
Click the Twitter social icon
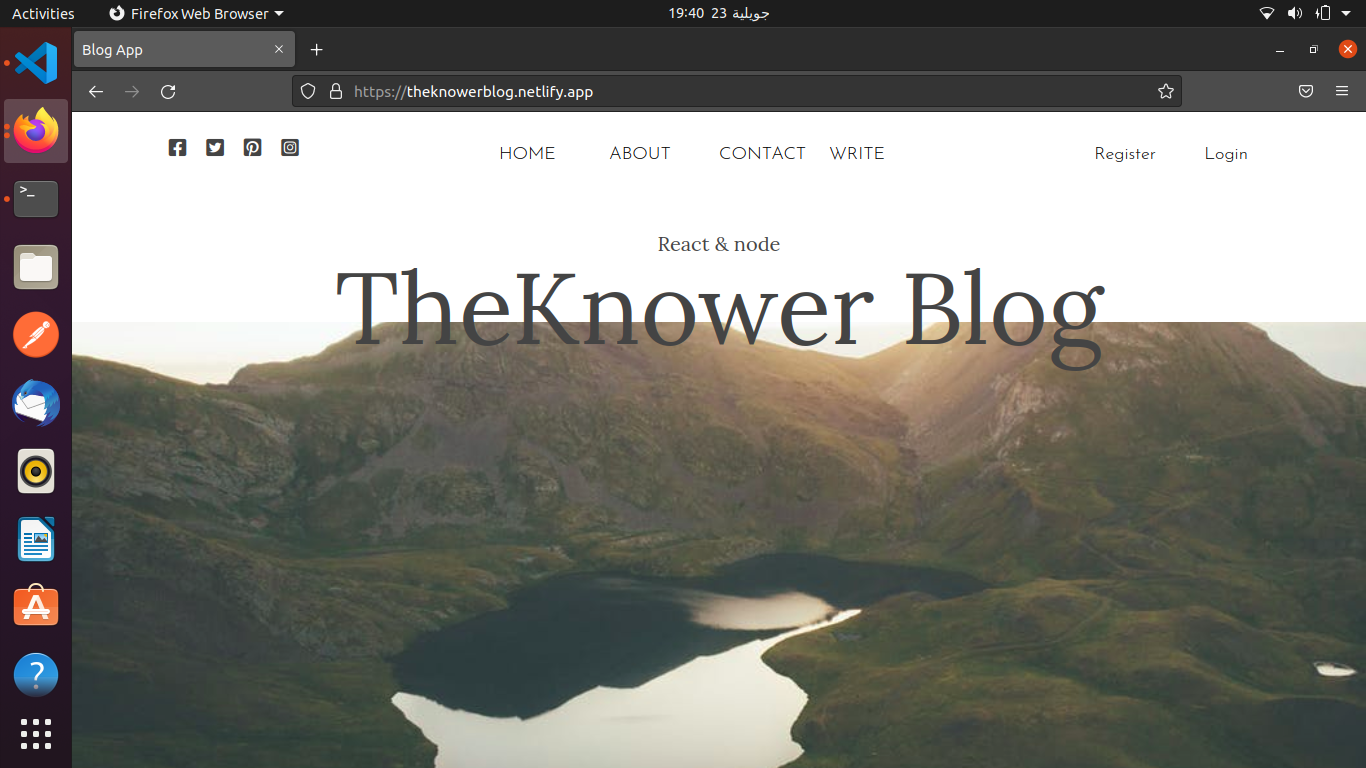click(x=215, y=148)
